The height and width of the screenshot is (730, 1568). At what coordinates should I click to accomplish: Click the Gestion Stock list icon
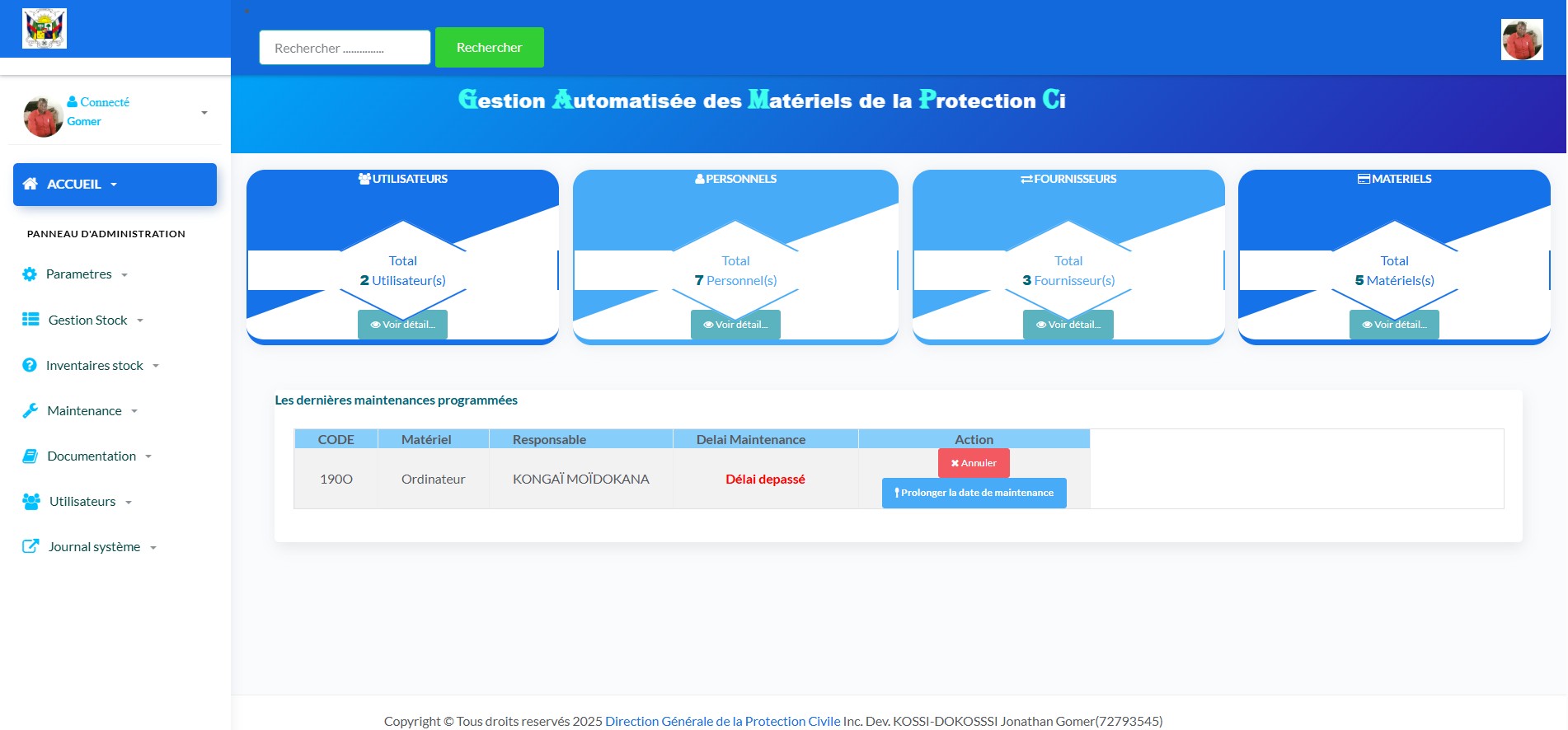(31, 320)
